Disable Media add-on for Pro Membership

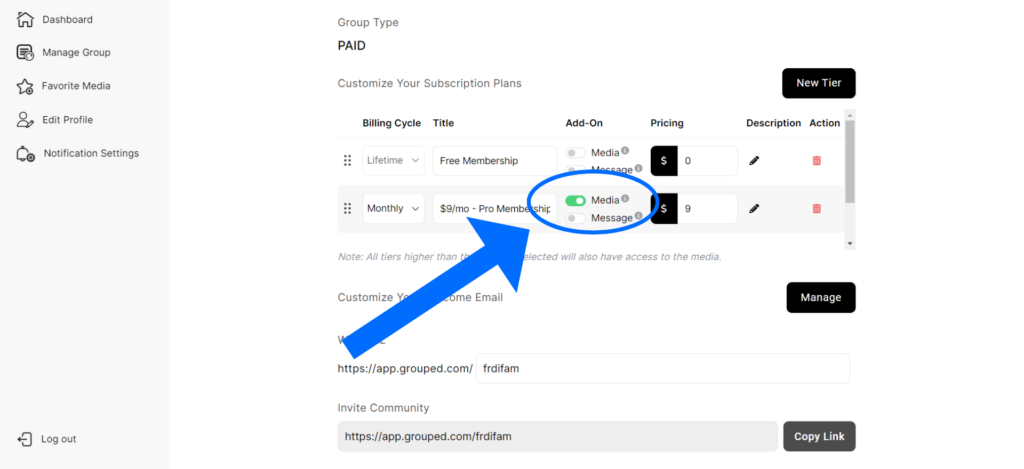[x=575, y=201]
